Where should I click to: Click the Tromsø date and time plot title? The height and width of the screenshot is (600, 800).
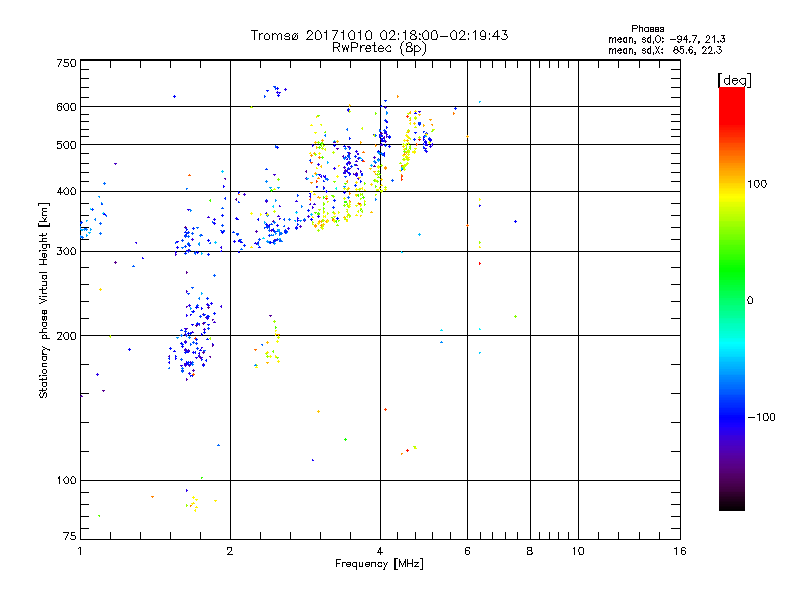(x=379, y=35)
